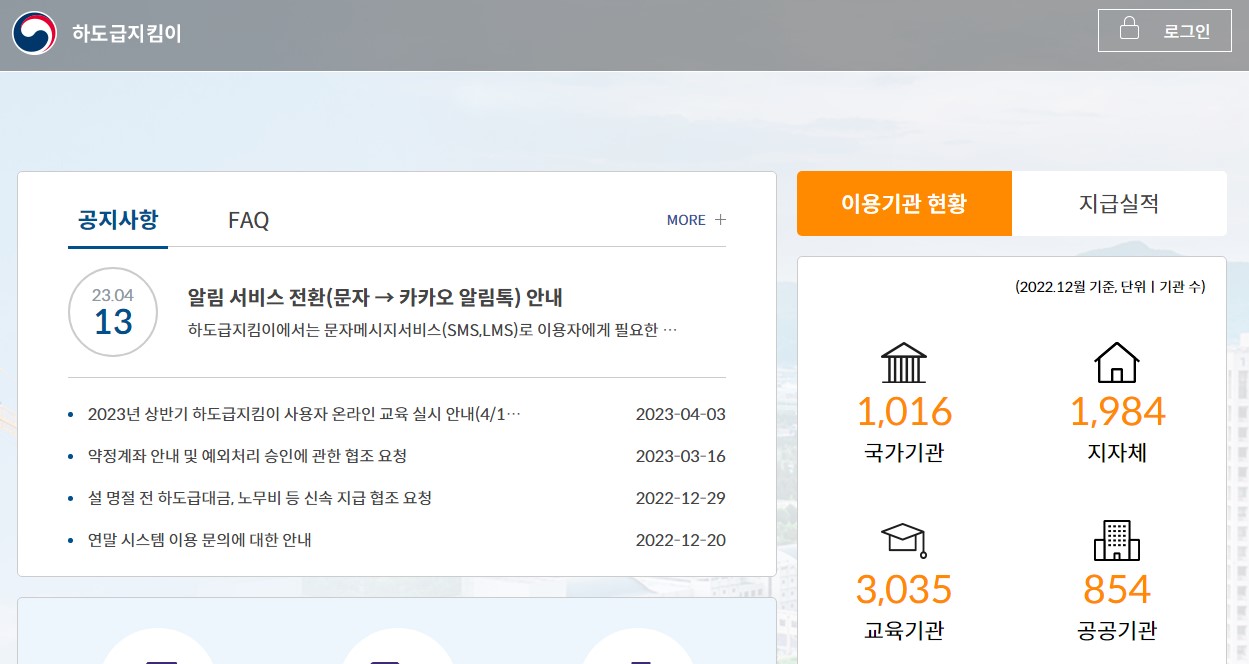Open the 로그인 button

click(x=1164, y=30)
